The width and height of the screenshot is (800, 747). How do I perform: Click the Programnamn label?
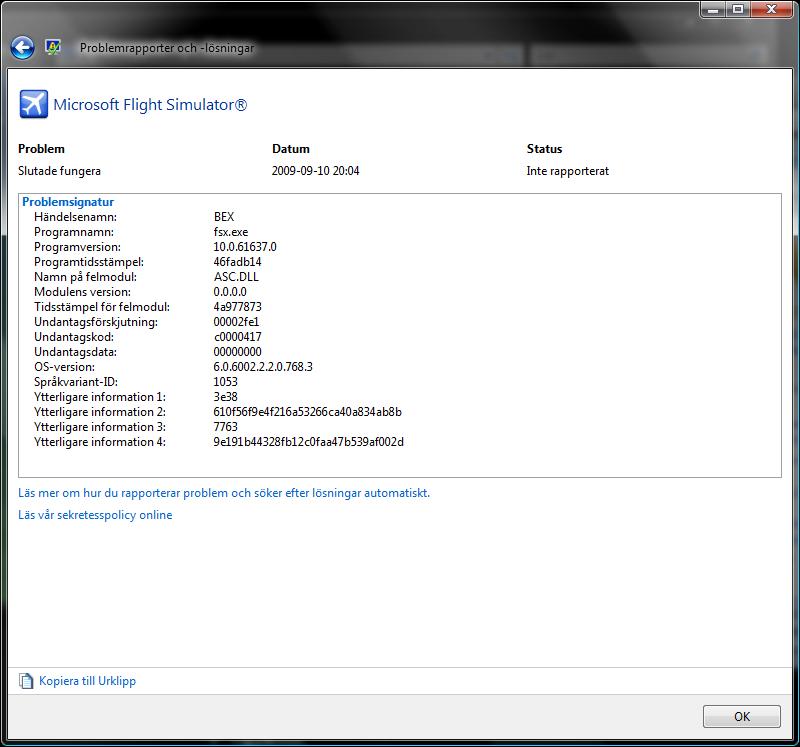tap(74, 232)
